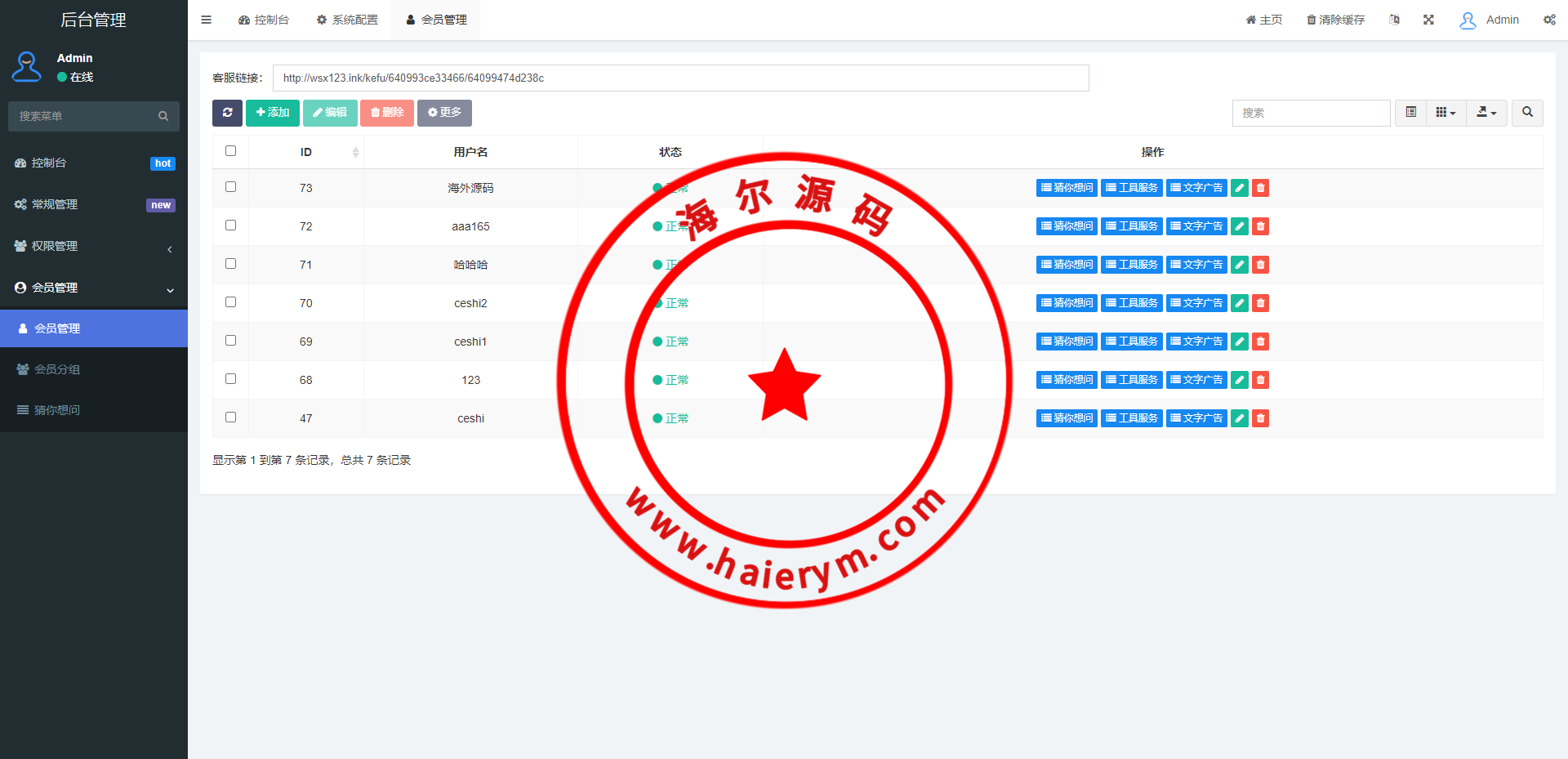This screenshot has width=1568, height=759.
Task: Click the refresh table icon button
Action: coord(227,113)
